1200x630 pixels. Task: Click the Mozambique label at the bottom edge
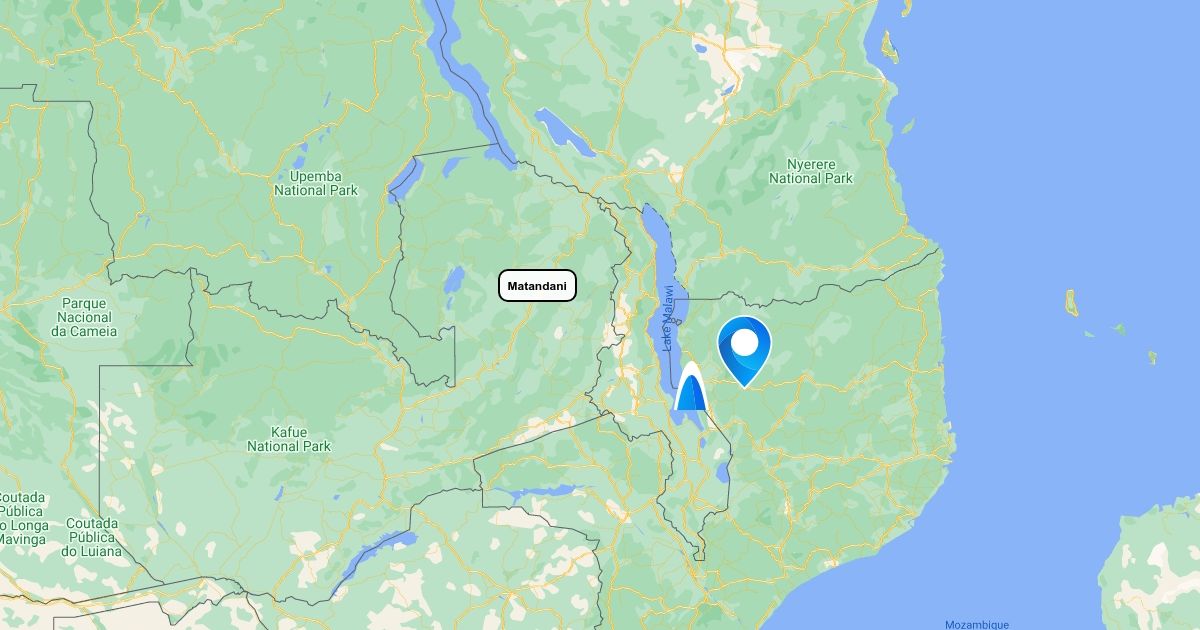pos(977,624)
